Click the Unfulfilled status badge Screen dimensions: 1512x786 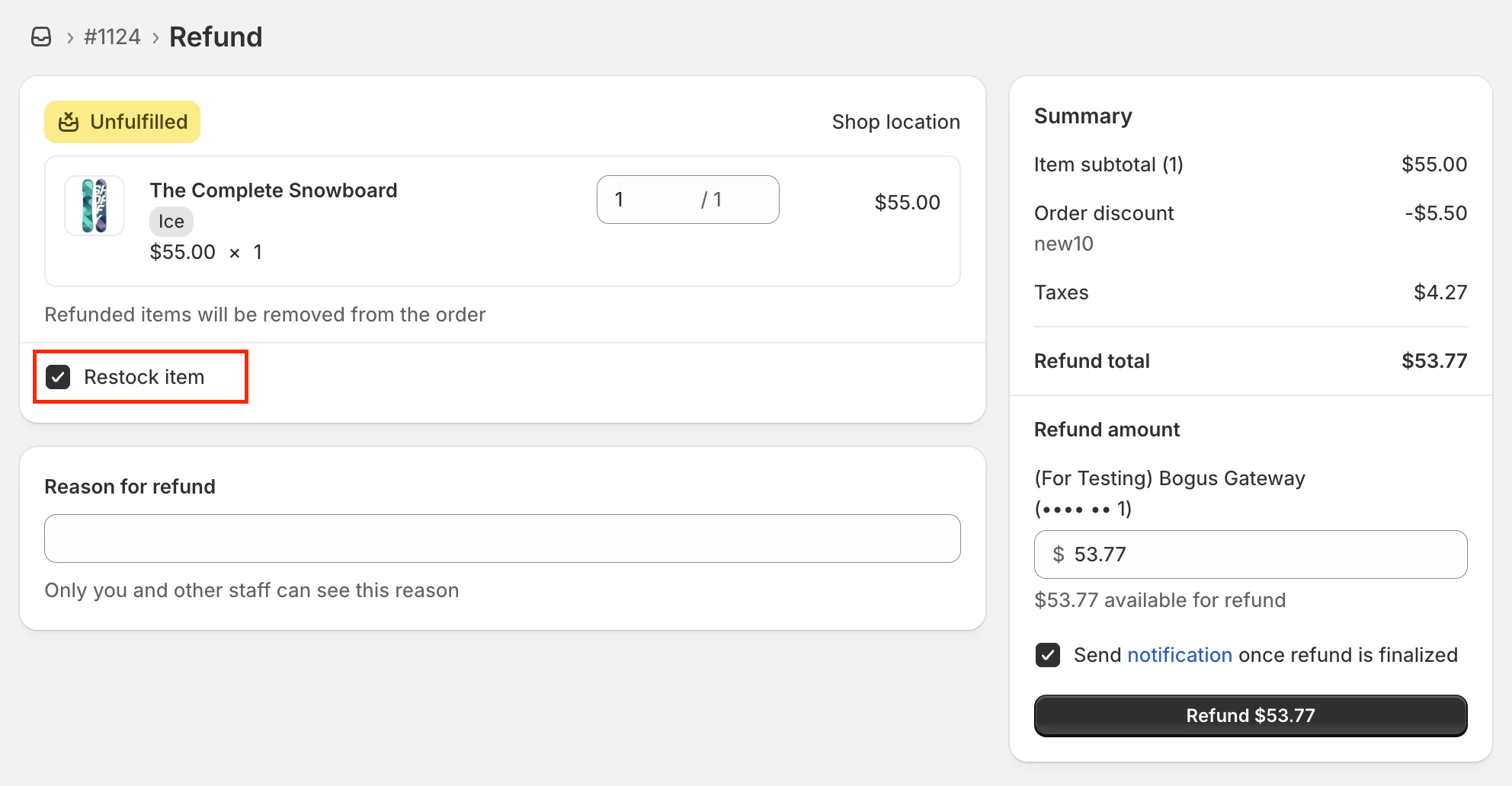(122, 122)
